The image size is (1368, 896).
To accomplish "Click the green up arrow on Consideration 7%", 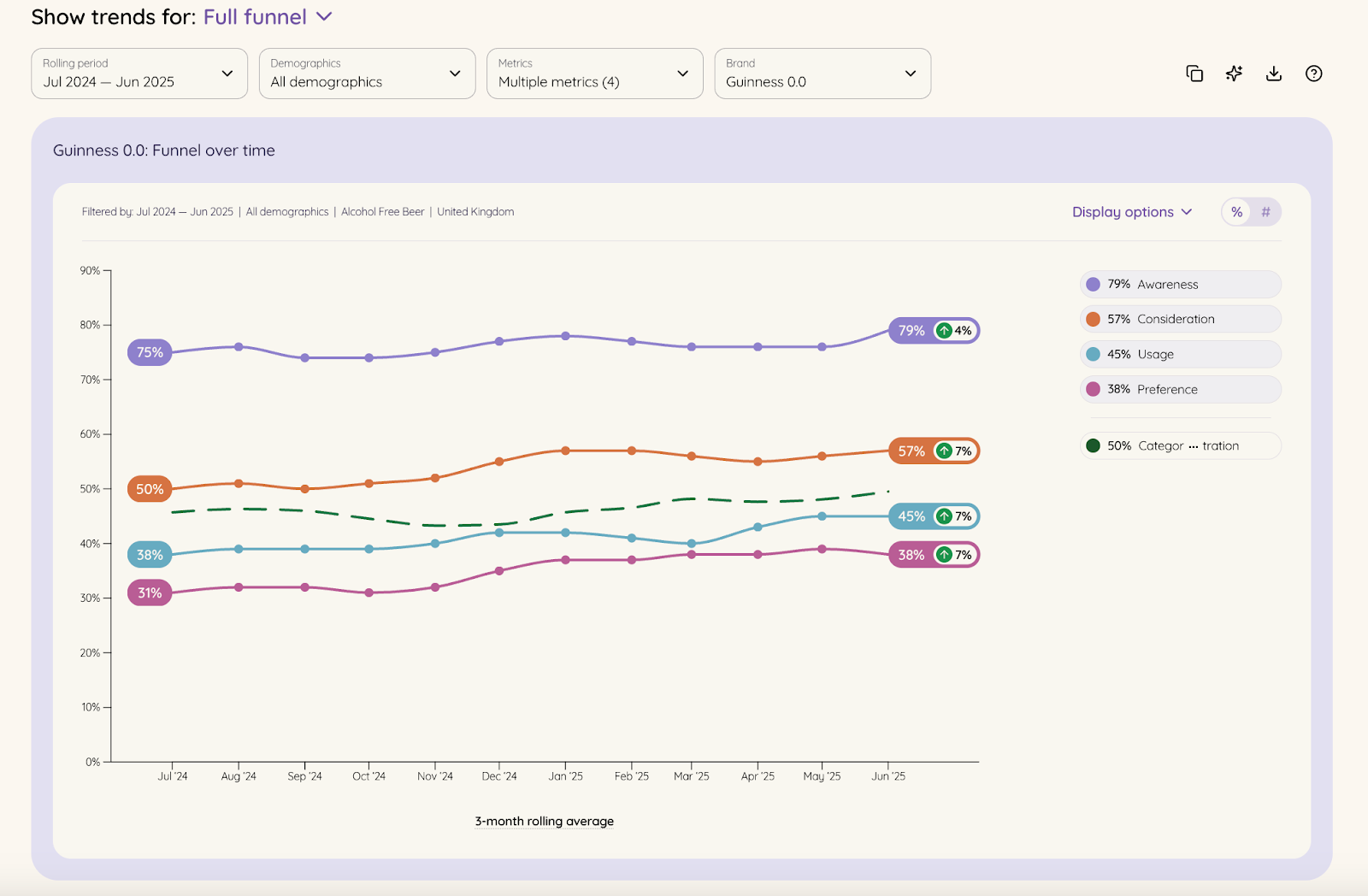I will (x=944, y=451).
